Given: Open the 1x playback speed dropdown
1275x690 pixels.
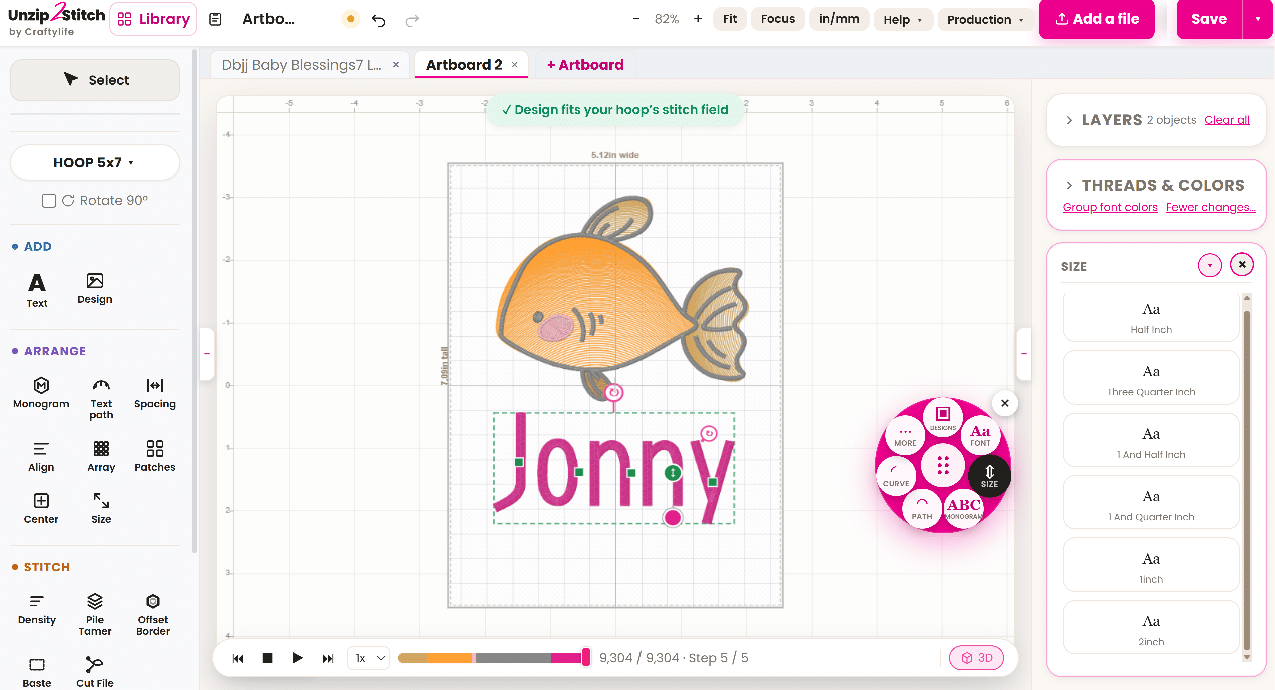Looking at the screenshot, I should (x=367, y=658).
